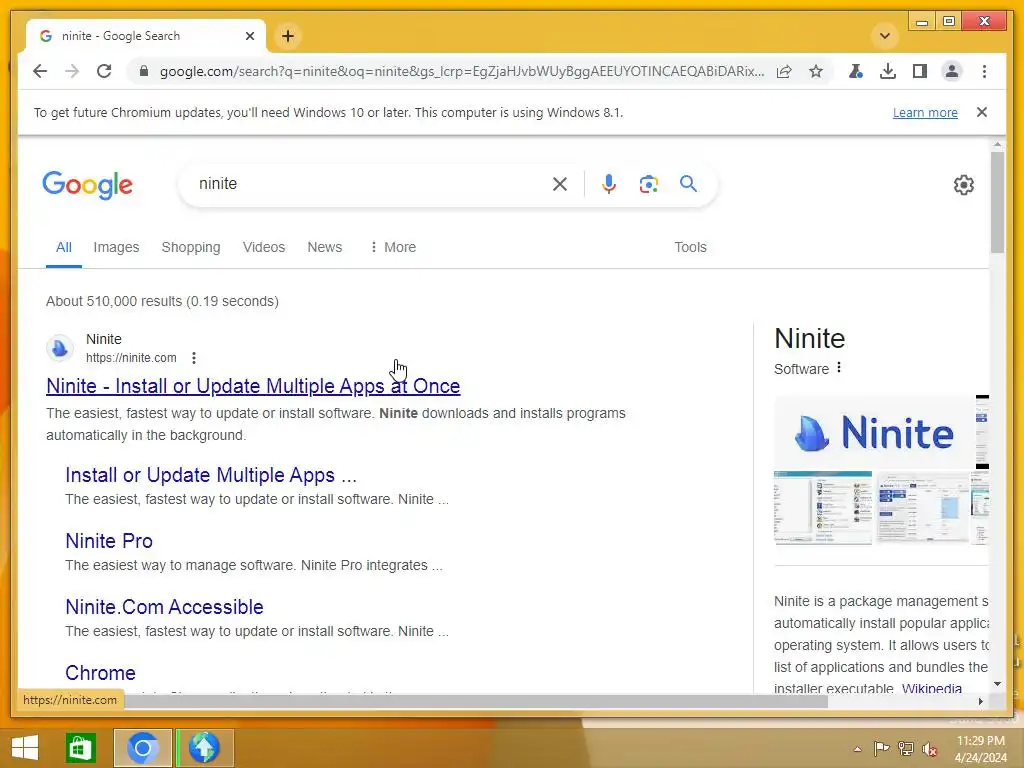The height and width of the screenshot is (768, 1024).
Task: Open the Wikipedia source link
Action: pos(932,688)
